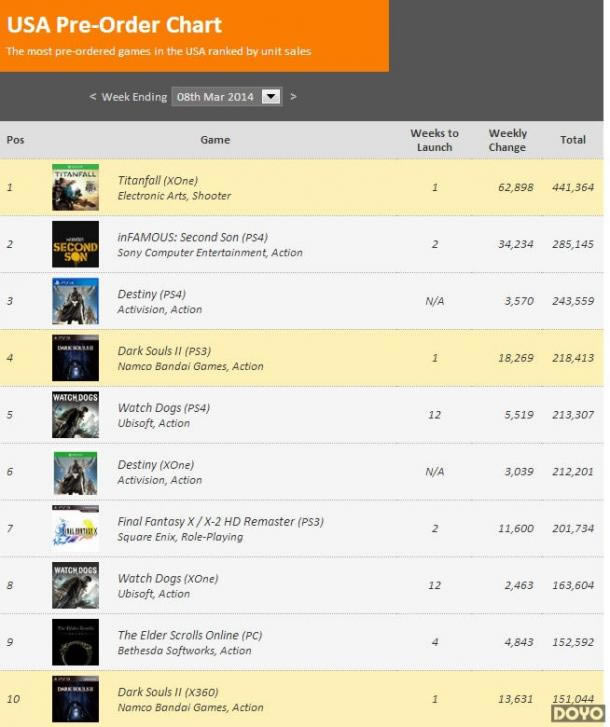Click The Elder Scrolls Online cover image
This screenshot has width=610, height=727.
(76, 642)
